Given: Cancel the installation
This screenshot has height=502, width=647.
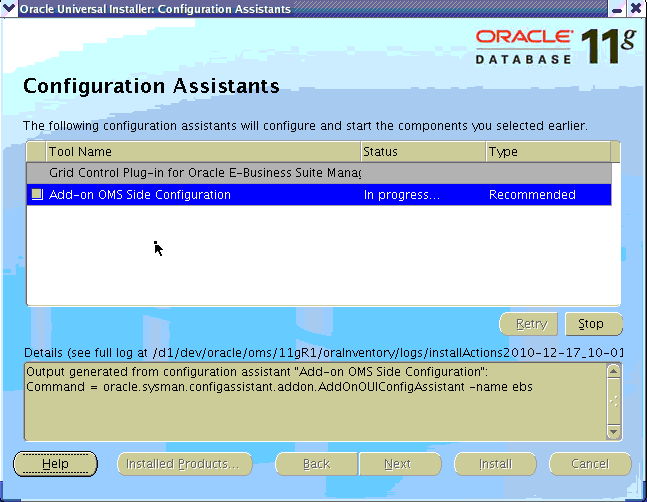Looking at the screenshot, I should point(589,464).
